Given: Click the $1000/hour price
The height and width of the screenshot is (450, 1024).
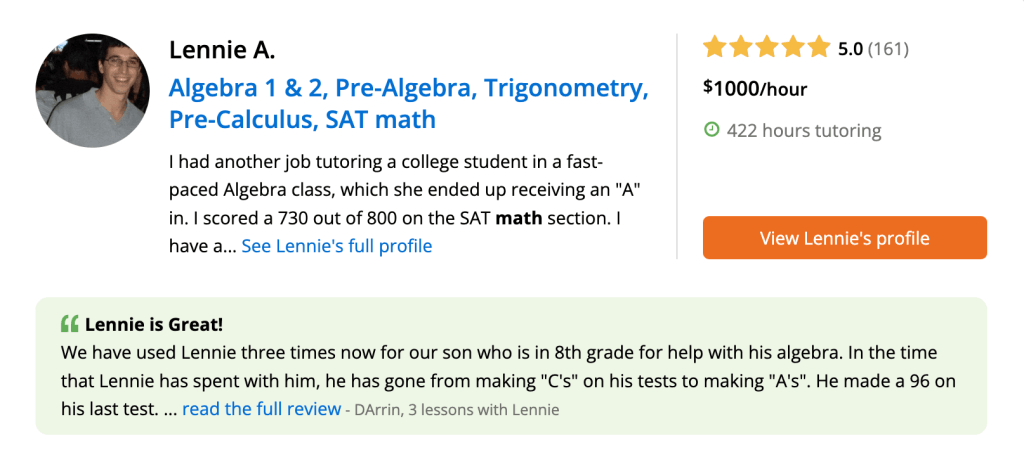Looking at the screenshot, I should coord(755,88).
